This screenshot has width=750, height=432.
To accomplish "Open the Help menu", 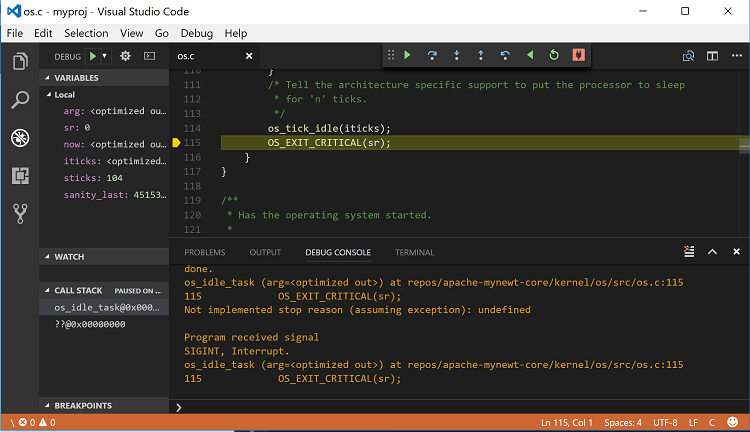I will 236,33.
